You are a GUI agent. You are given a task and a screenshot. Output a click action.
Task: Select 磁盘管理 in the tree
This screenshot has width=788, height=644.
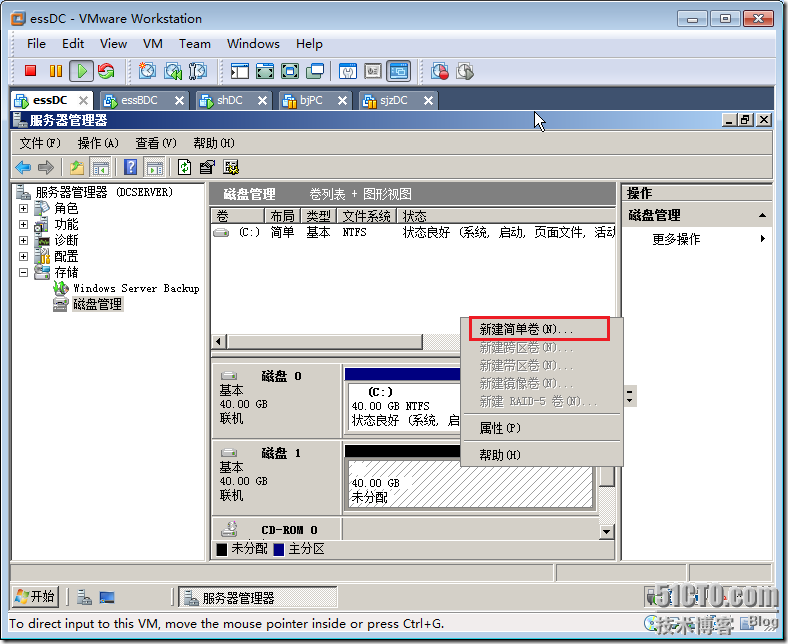click(x=97, y=304)
